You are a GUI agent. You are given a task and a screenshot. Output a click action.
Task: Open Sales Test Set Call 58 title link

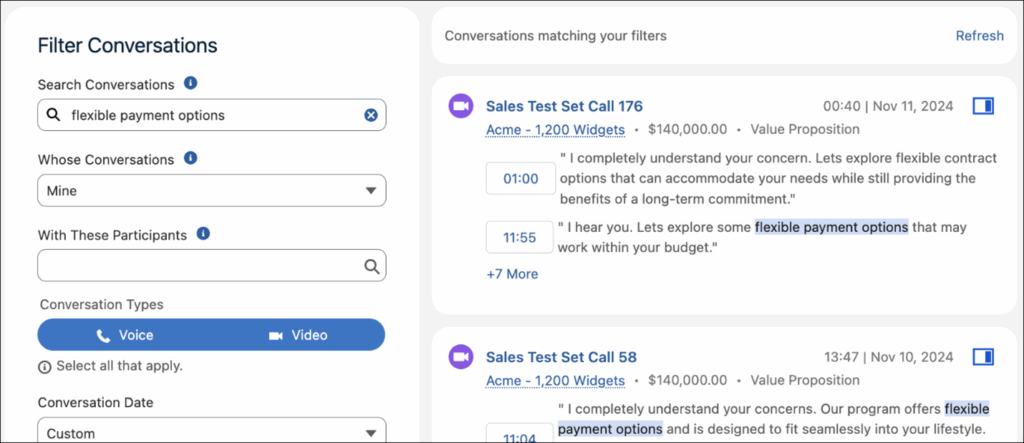coord(560,357)
